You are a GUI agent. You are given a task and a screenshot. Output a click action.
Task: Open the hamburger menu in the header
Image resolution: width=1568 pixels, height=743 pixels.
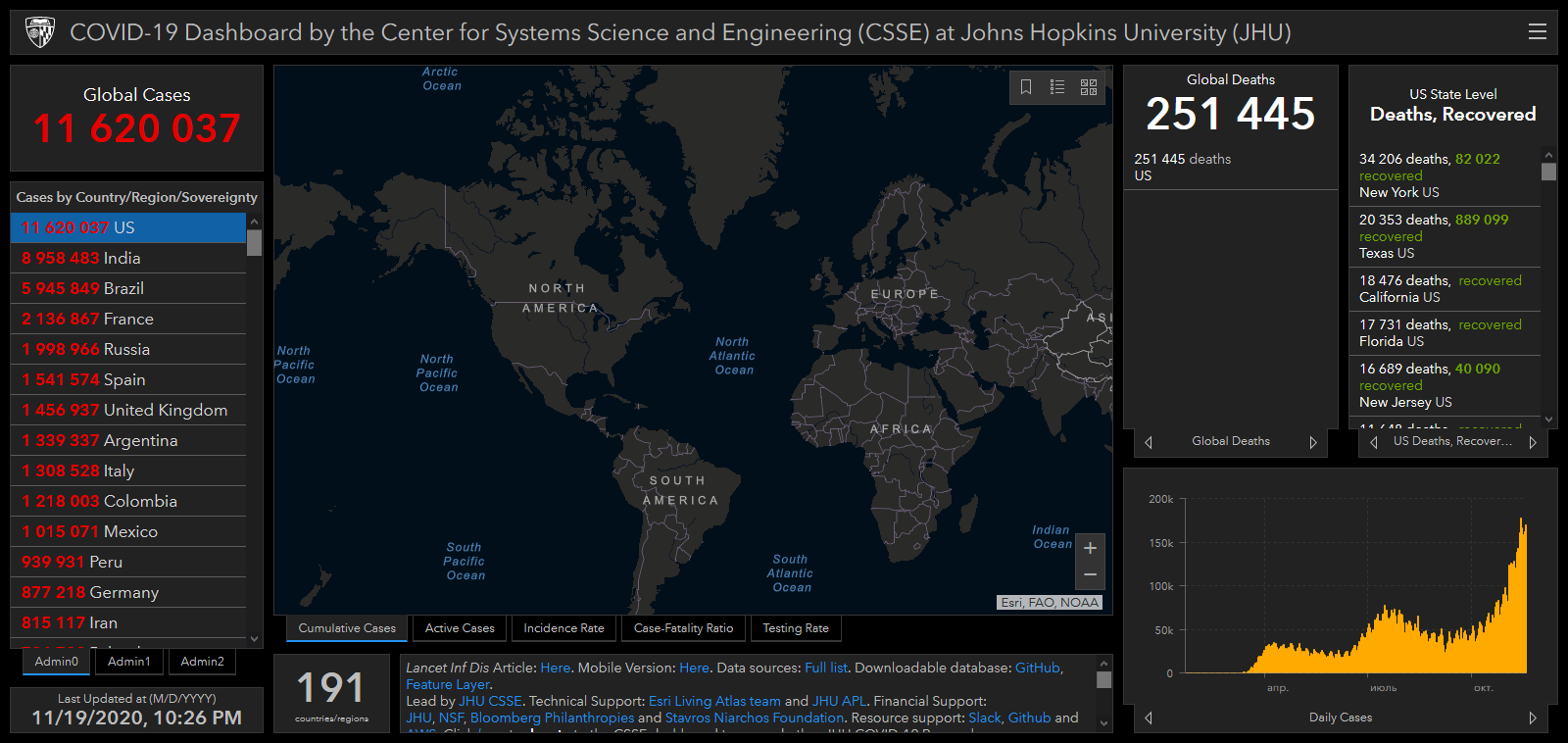coord(1537,32)
